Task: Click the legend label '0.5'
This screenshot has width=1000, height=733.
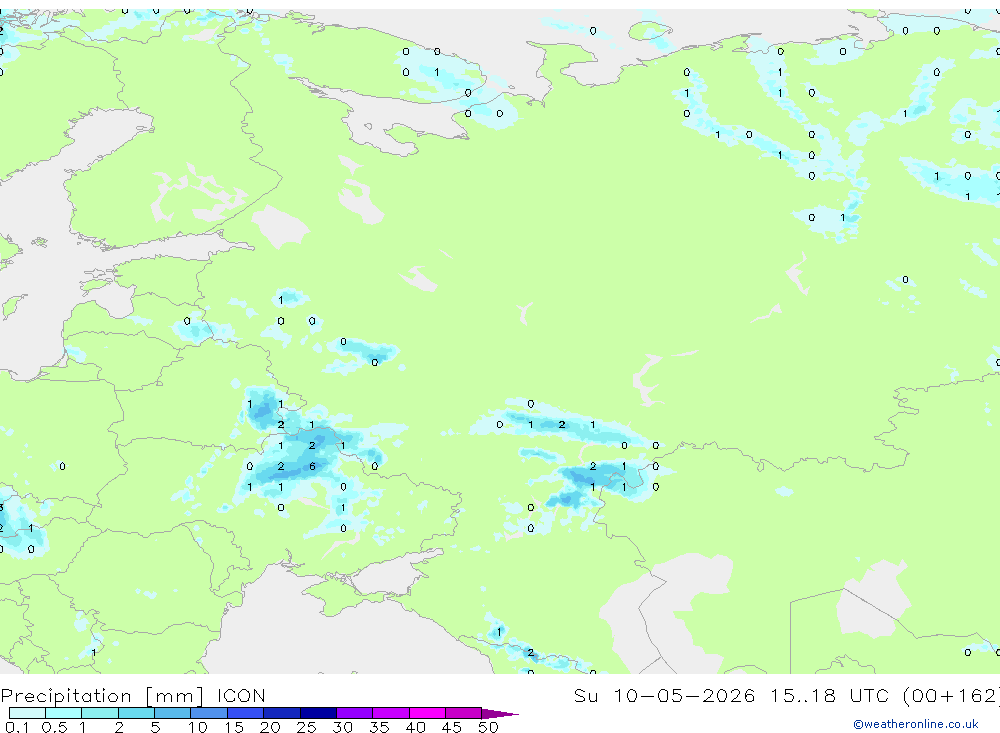Action: [54, 727]
